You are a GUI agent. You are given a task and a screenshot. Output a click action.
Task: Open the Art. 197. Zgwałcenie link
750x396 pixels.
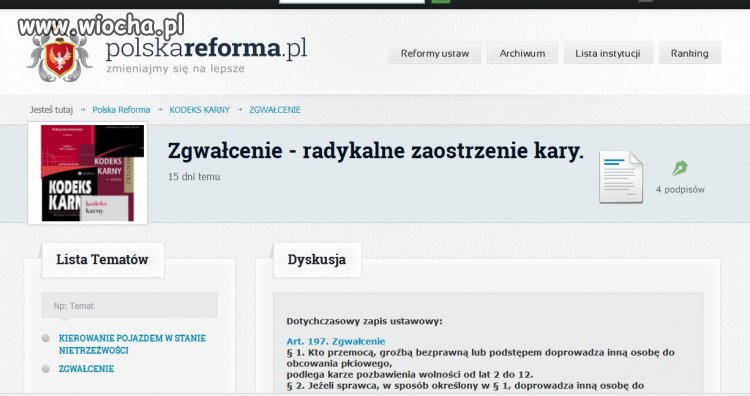tap(336, 341)
